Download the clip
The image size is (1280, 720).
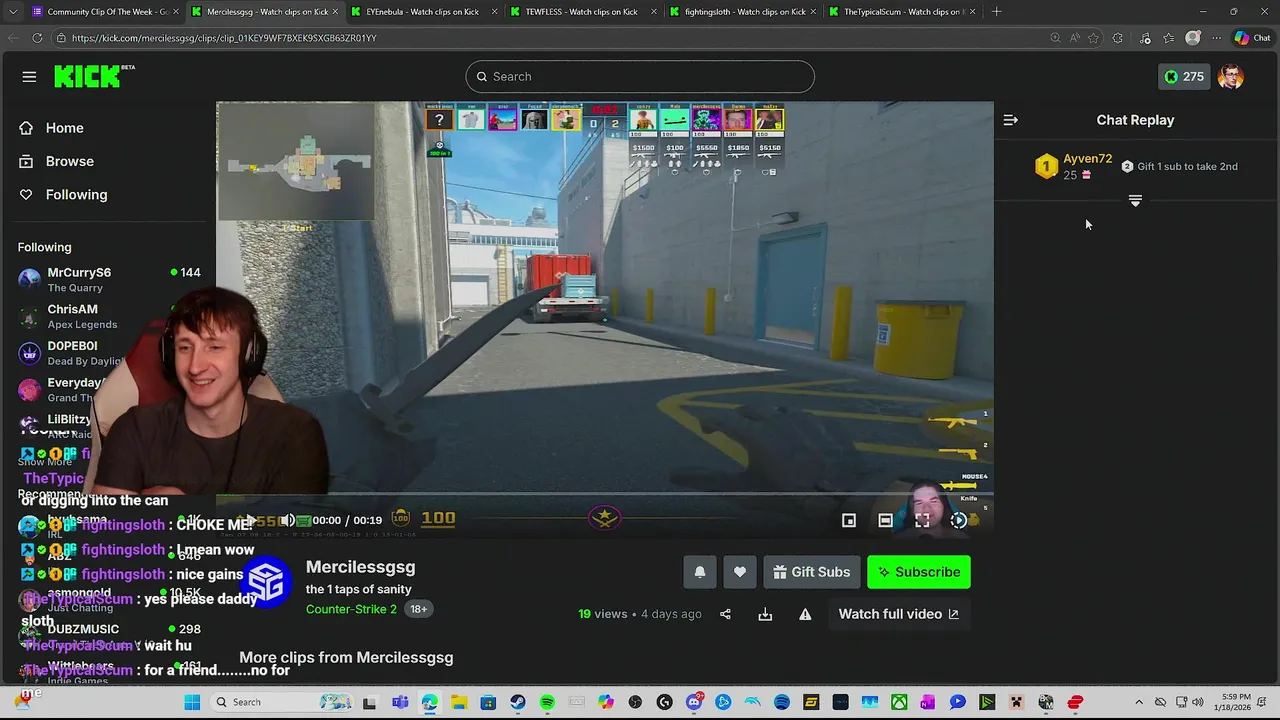pyautogui.click(x=765, y=614)
